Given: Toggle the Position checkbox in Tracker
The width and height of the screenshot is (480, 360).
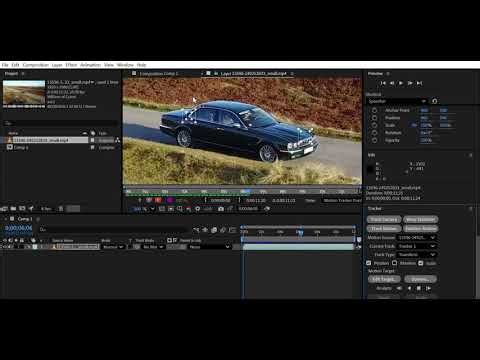Looking at the screenshot, I should (369, 263).
